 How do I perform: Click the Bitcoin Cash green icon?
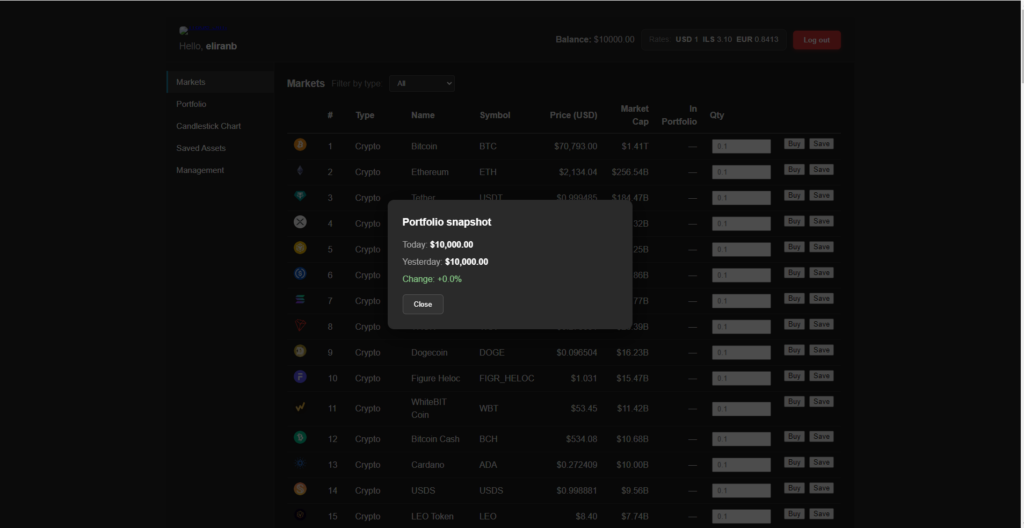click(300, 438)
